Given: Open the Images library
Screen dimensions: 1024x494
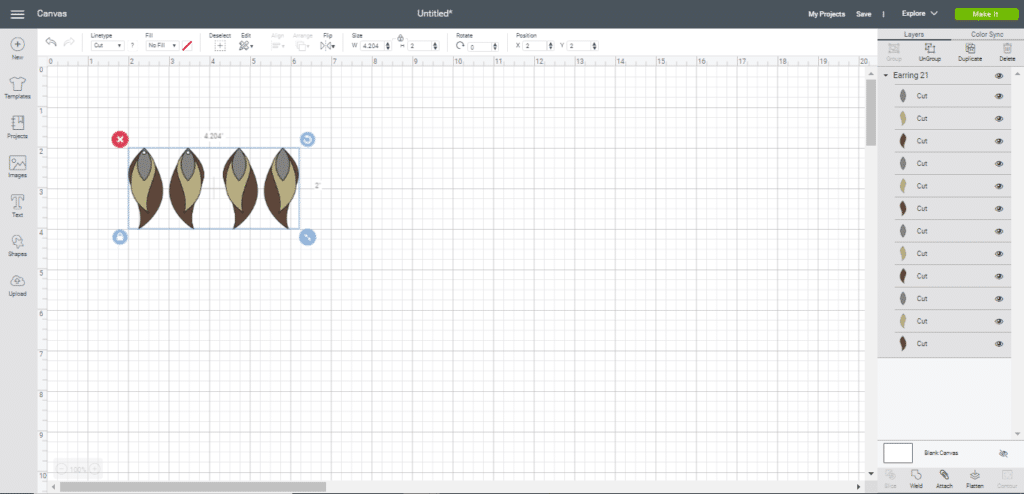Looking at the screenshot, I should pyautogui.click(x=18, y=165).
